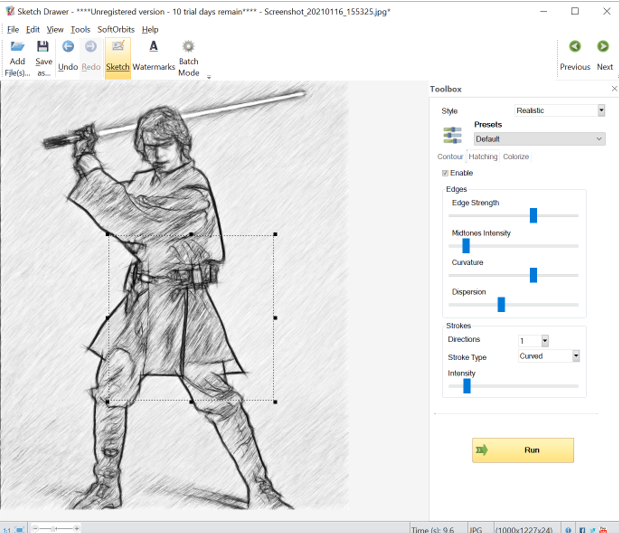Open the Facebook icon in status bar
The image size is (619, 533).
tap(582, 530)
